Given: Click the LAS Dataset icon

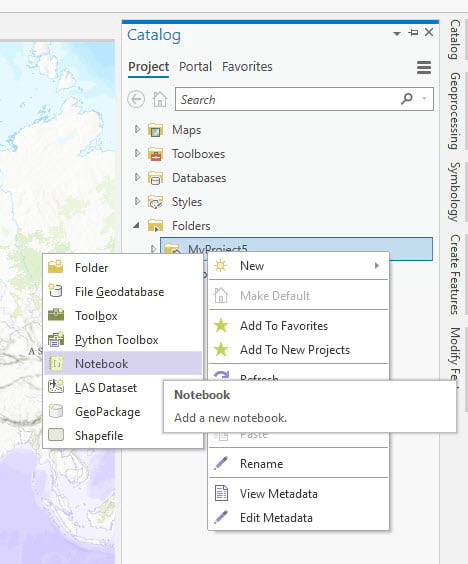Looking at the screenshot, I should click(56, 387).
